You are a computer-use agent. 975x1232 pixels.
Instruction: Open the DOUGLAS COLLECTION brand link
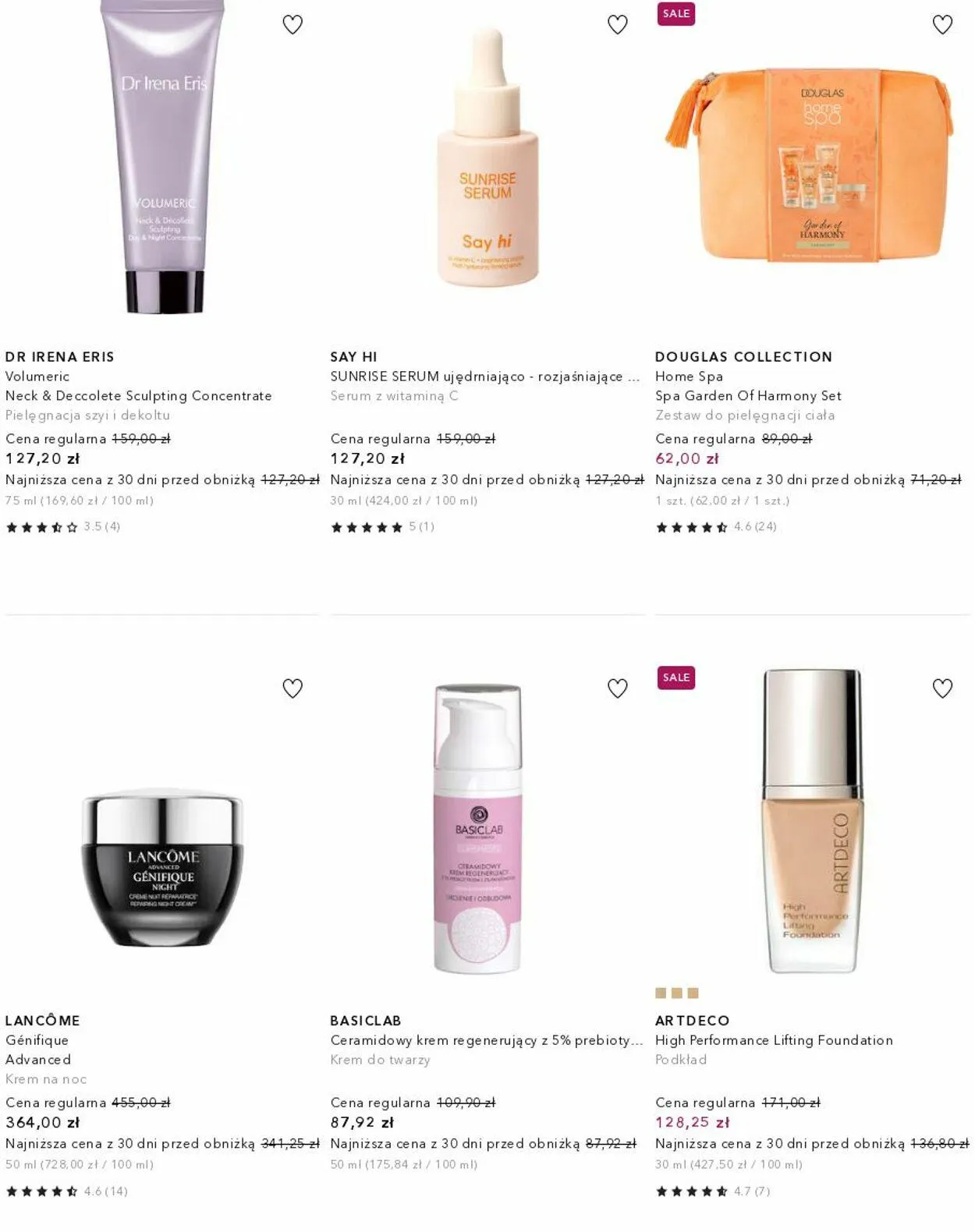(x=743, y=356)
